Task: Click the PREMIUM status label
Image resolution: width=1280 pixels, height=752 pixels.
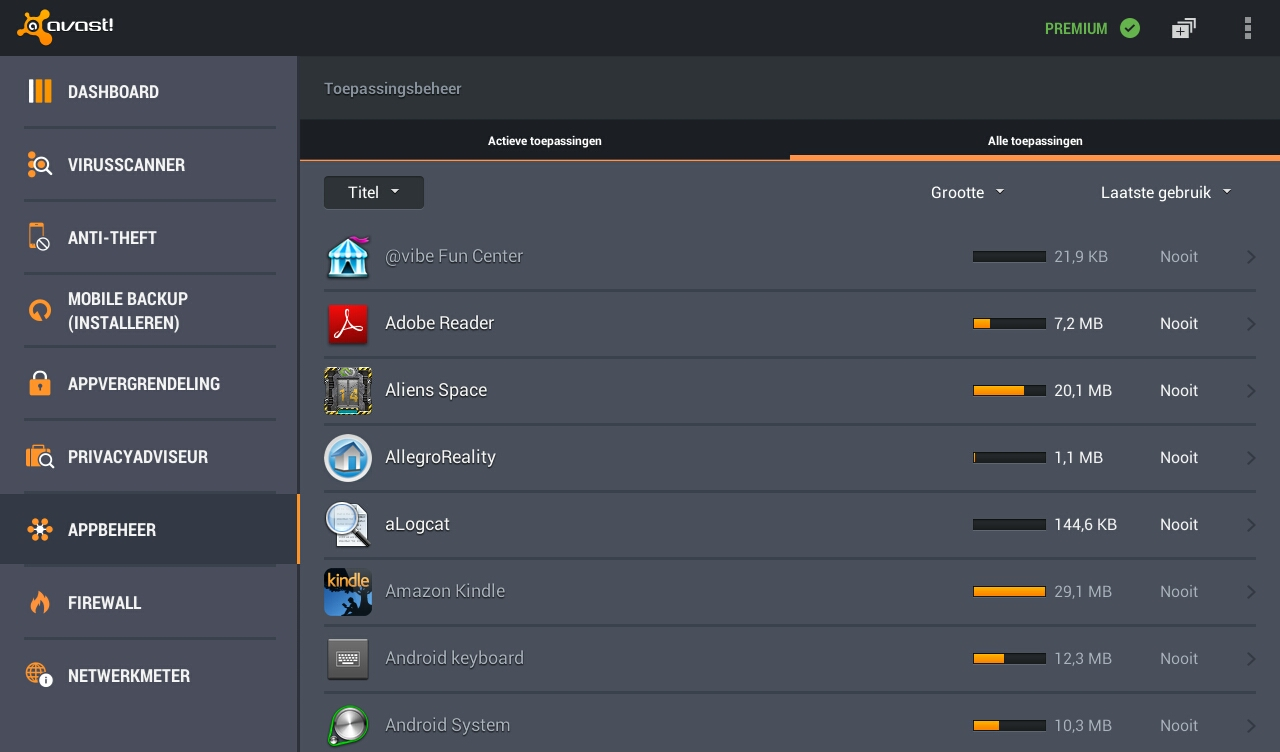Action: click(1076, 29)
